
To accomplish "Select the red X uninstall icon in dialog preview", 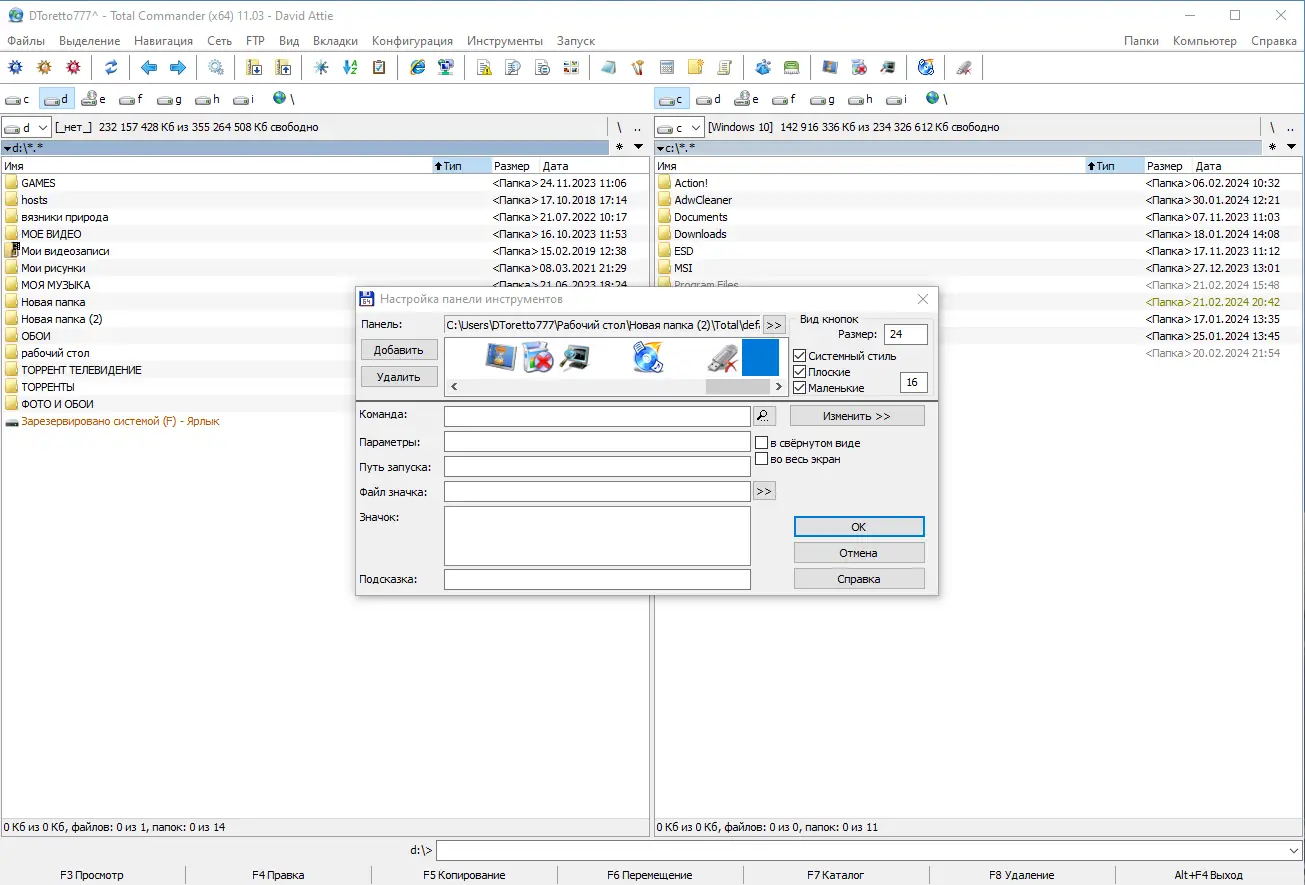I will click(x=538, y=357).
